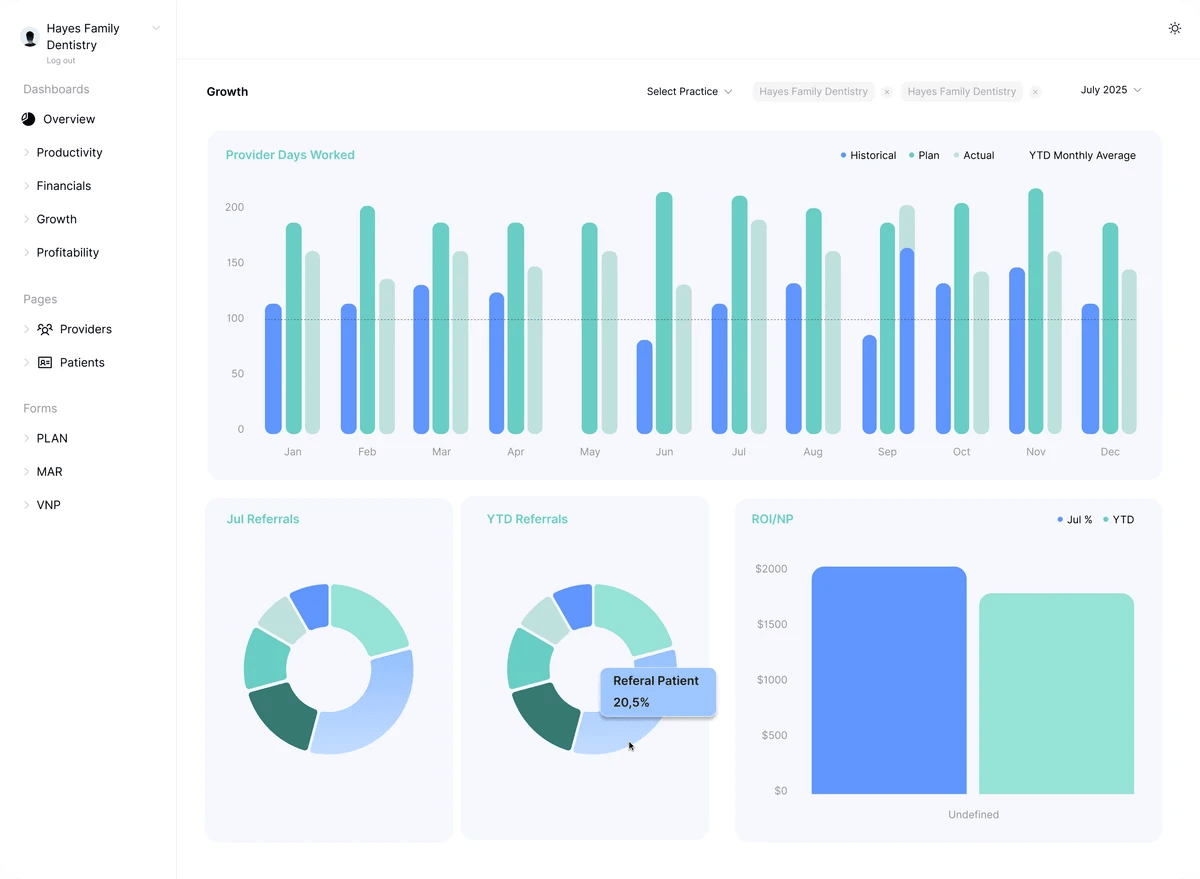Click the Dashboards section label
Viewport: 1200px width, 879px height.
click(x=56, y=89)
